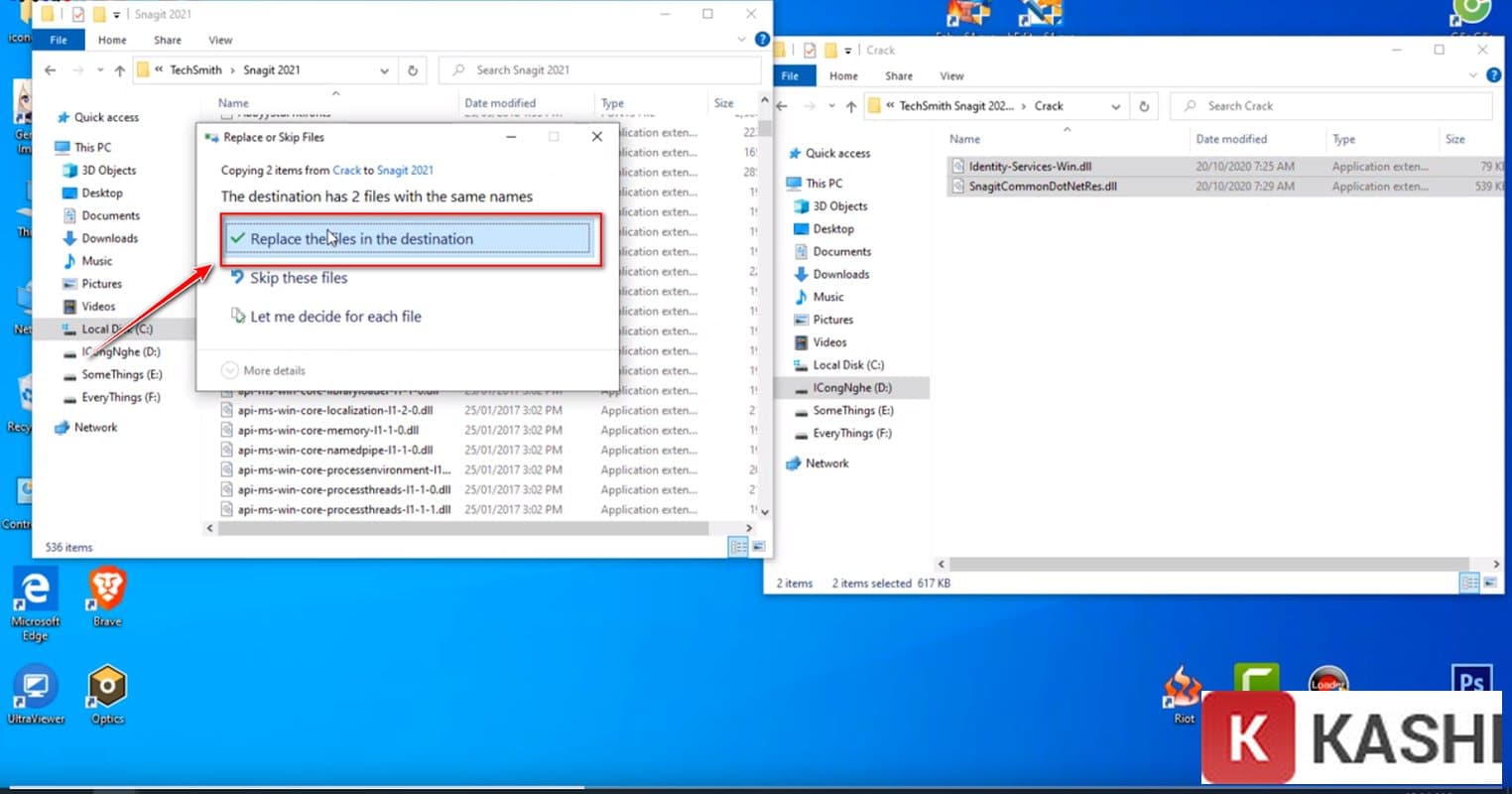
Task: Launch the Riot installer icon
Action: point(1181,687)
